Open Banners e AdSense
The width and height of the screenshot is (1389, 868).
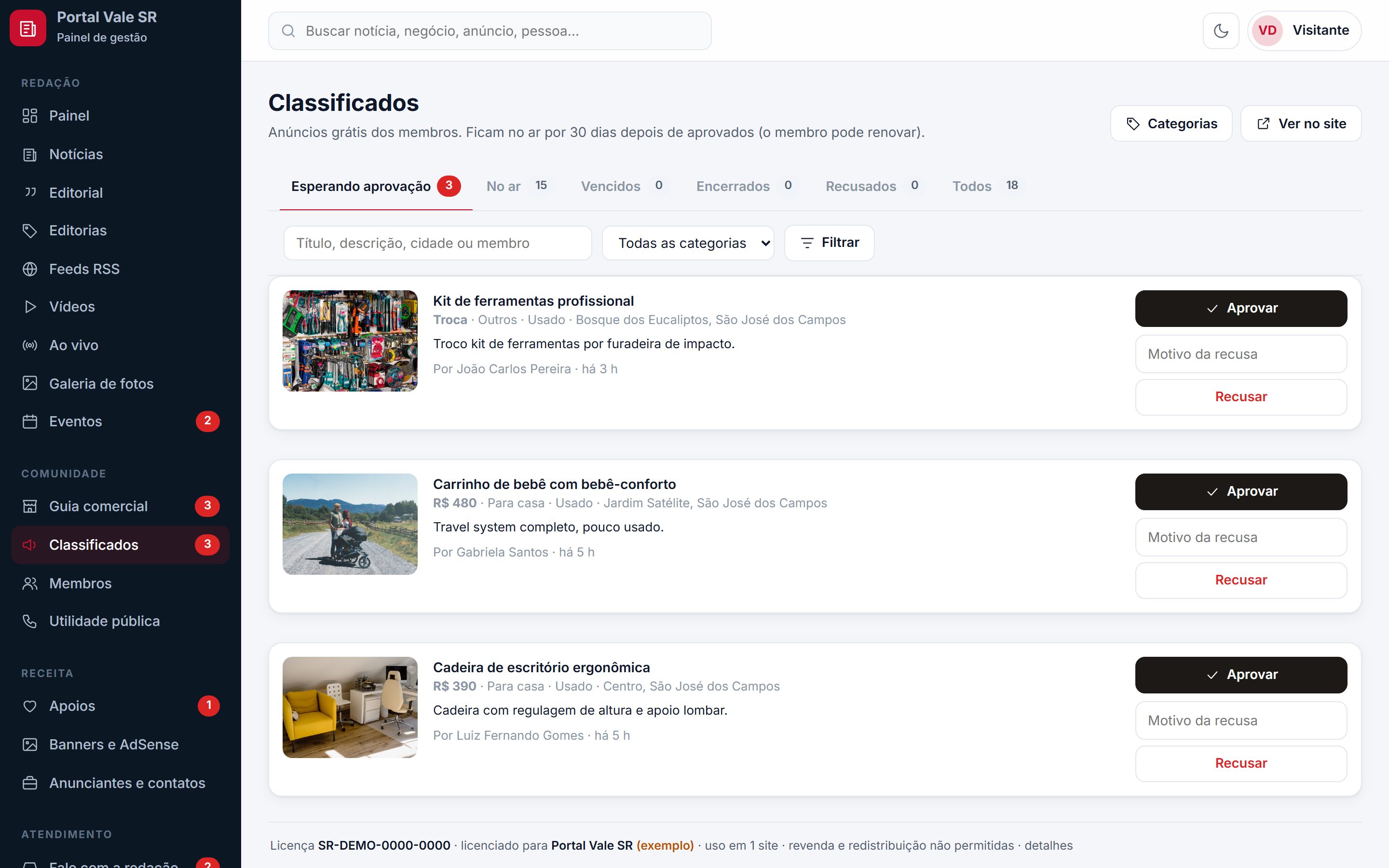point(121,744)
